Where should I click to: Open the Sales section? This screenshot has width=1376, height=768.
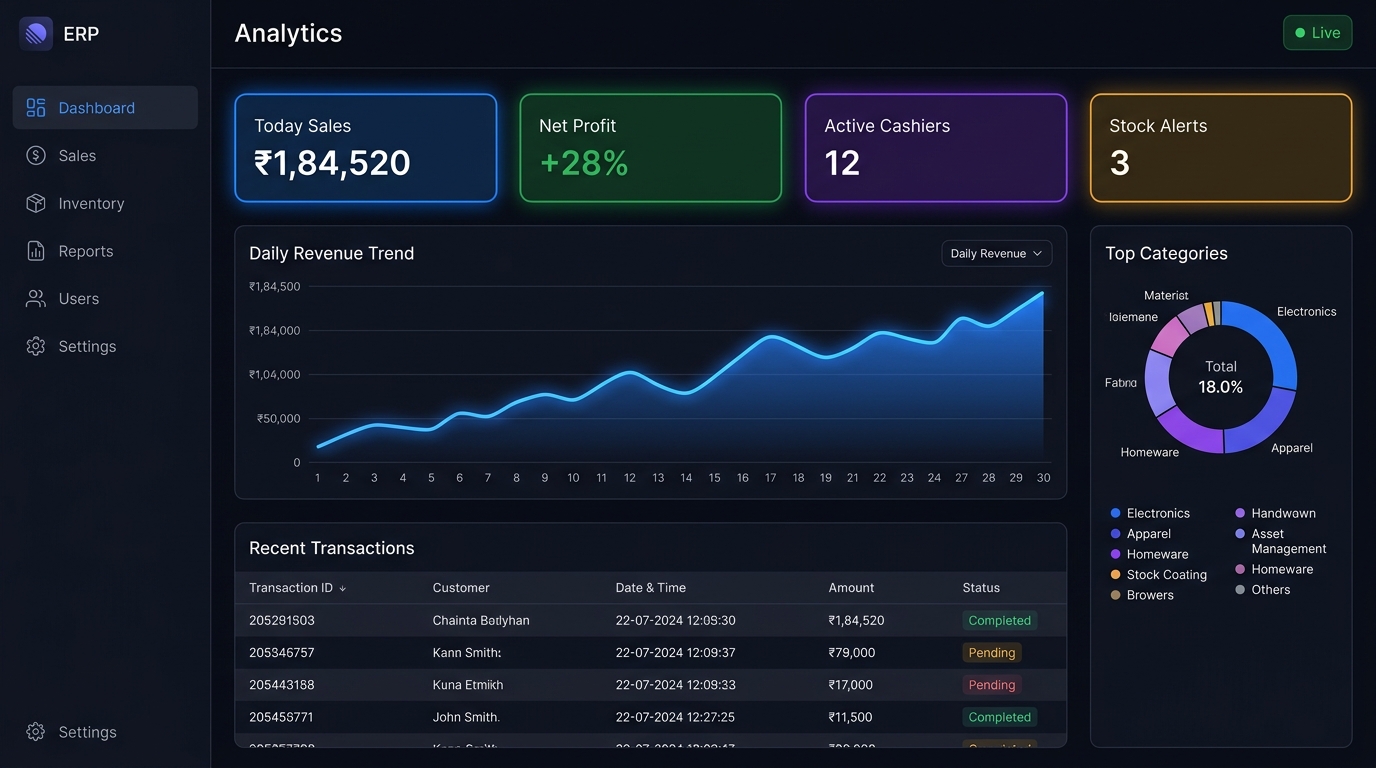pos(105,155)
